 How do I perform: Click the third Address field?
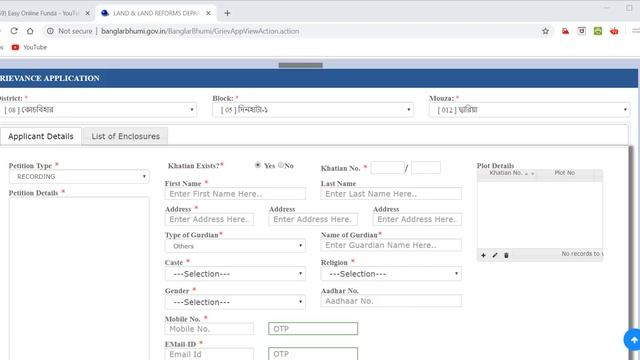[417, 219]
